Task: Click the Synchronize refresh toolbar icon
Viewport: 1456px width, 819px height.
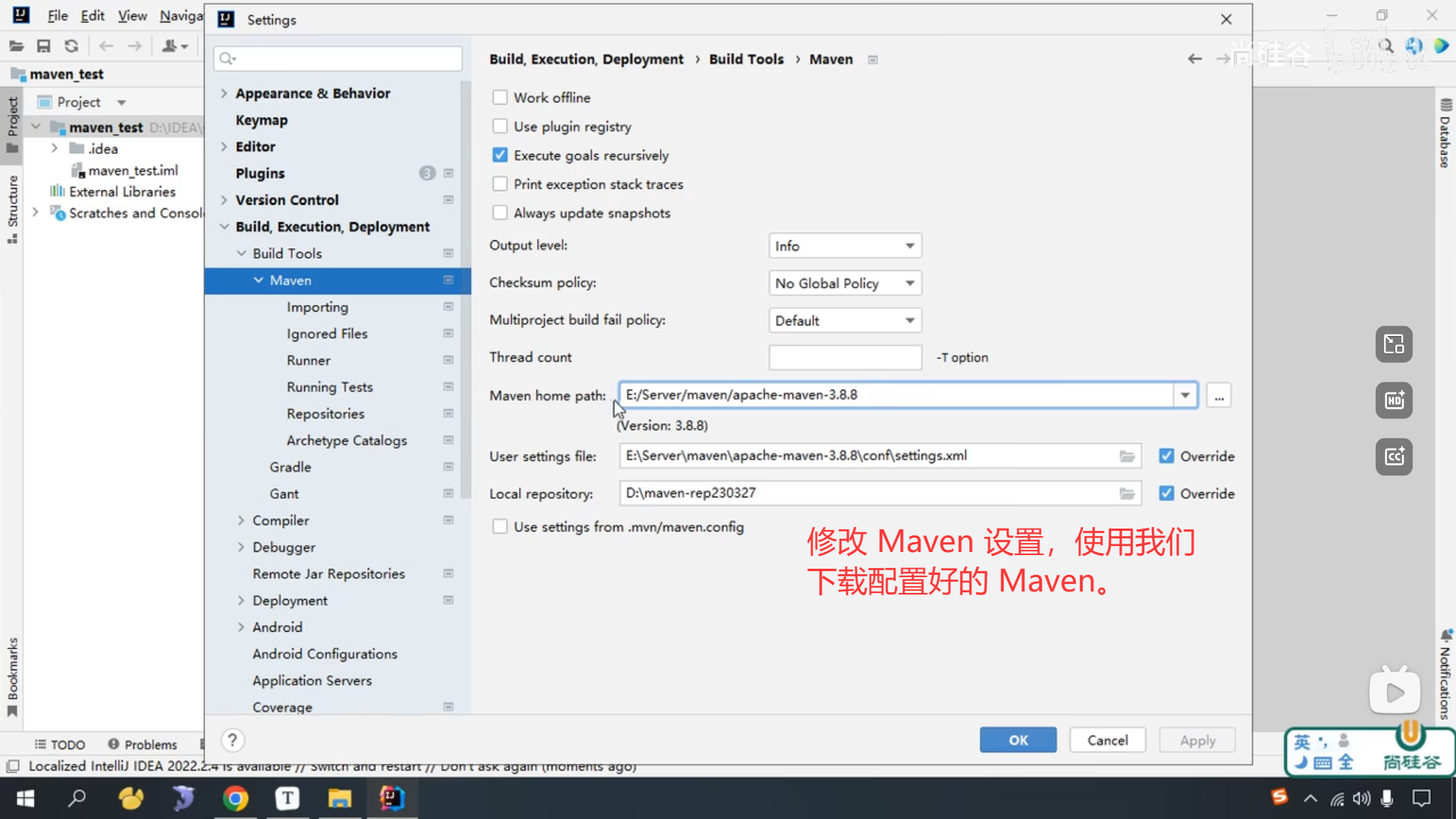Action: (x=71, y=46)
